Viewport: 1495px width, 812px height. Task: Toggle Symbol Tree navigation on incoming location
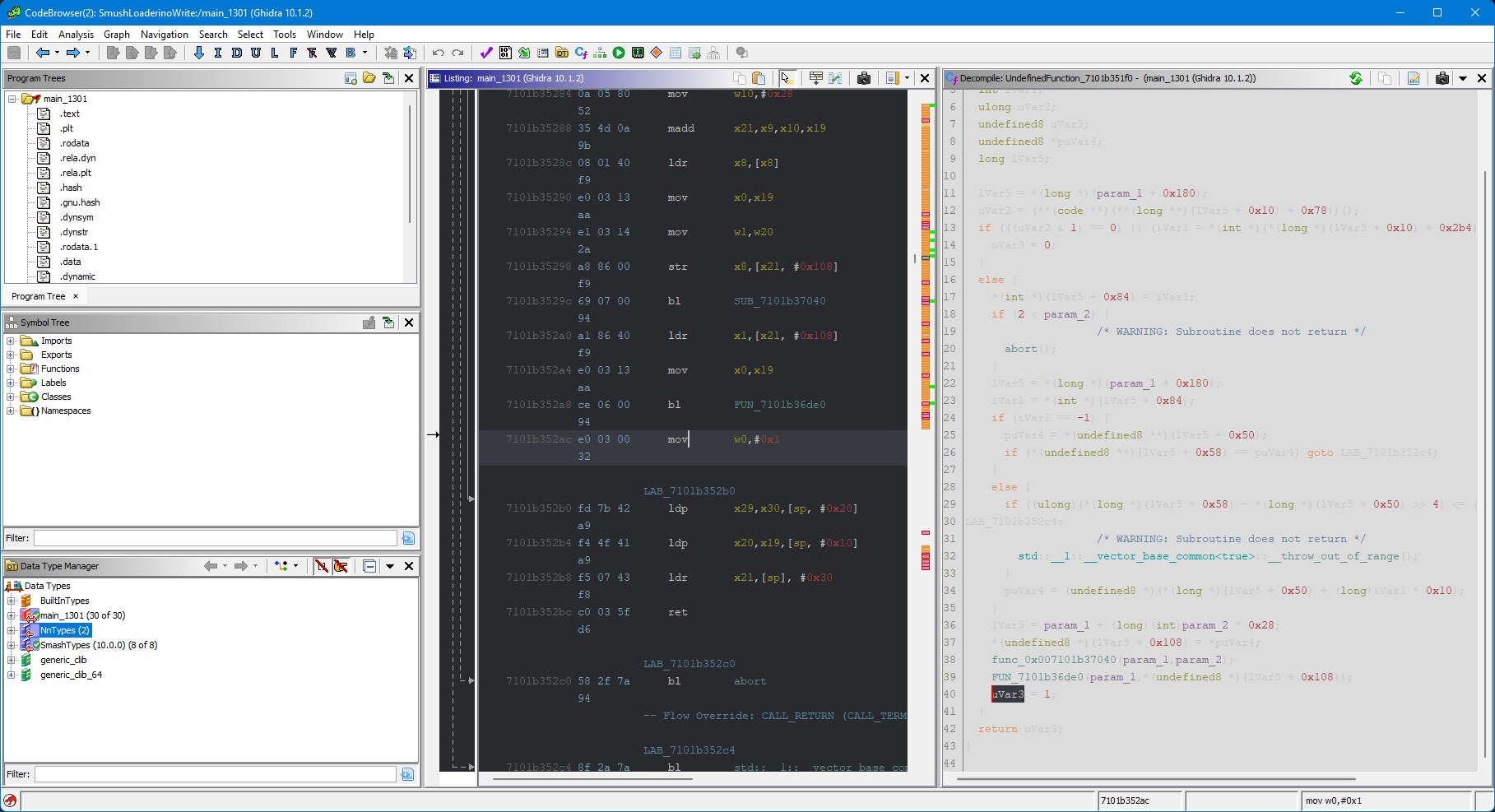tap(388, 322)
